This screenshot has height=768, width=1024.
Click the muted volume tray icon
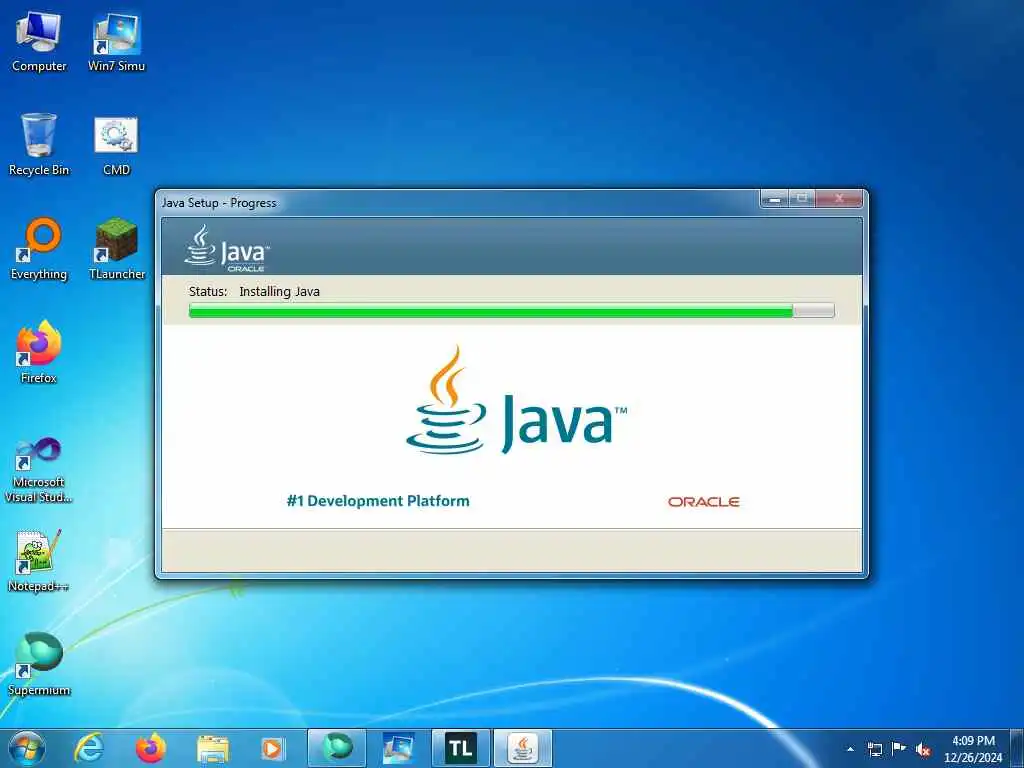(x=923, y=749)
